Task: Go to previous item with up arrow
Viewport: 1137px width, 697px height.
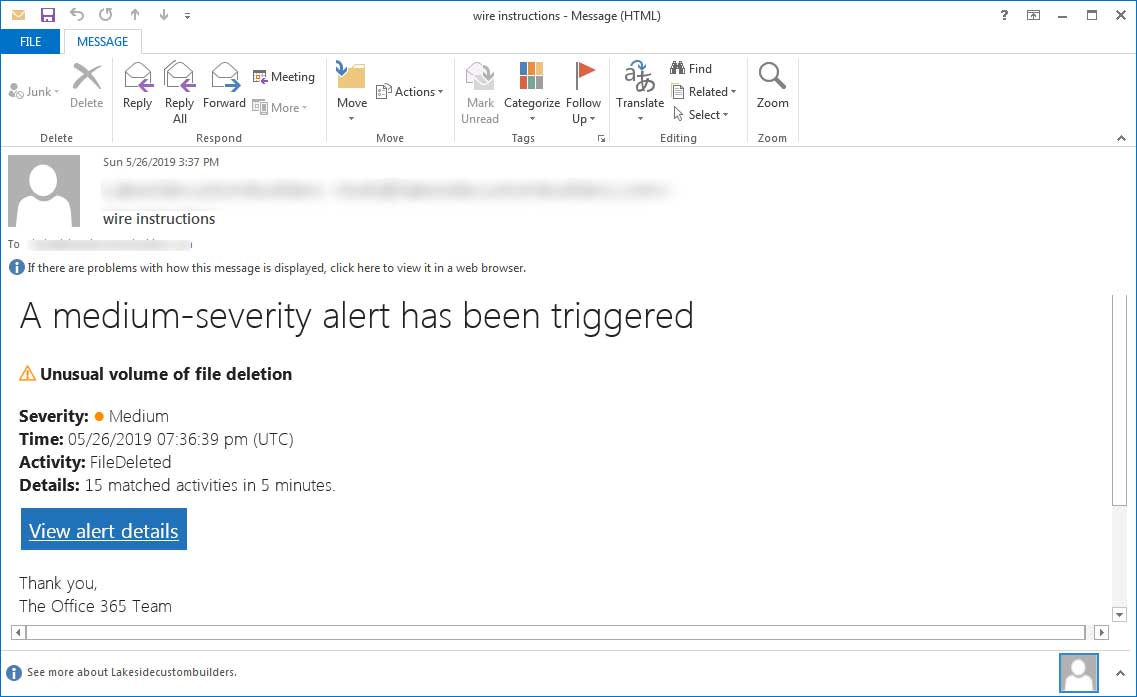Action: (x=135, y=15)
